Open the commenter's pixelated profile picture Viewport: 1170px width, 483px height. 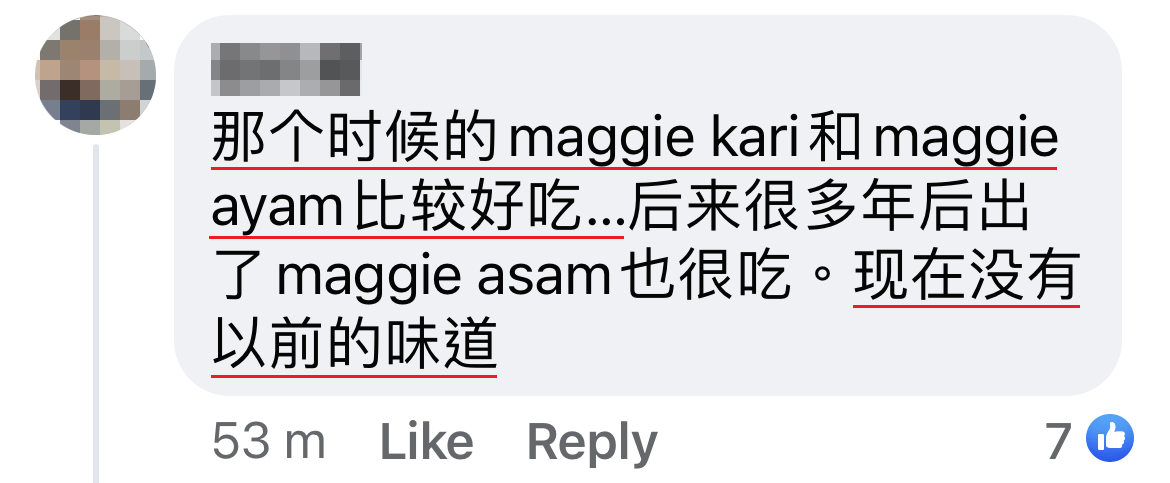click(x=96, y=75)
